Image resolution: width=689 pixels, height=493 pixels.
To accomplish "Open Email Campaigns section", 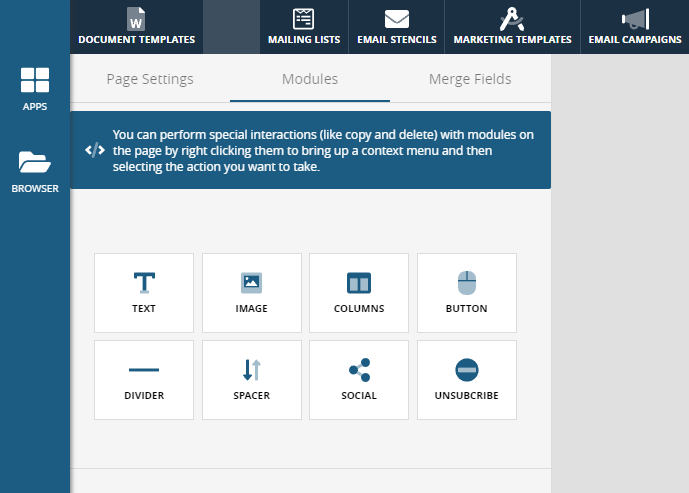I will pyautogui.click(x=634, y=27).
